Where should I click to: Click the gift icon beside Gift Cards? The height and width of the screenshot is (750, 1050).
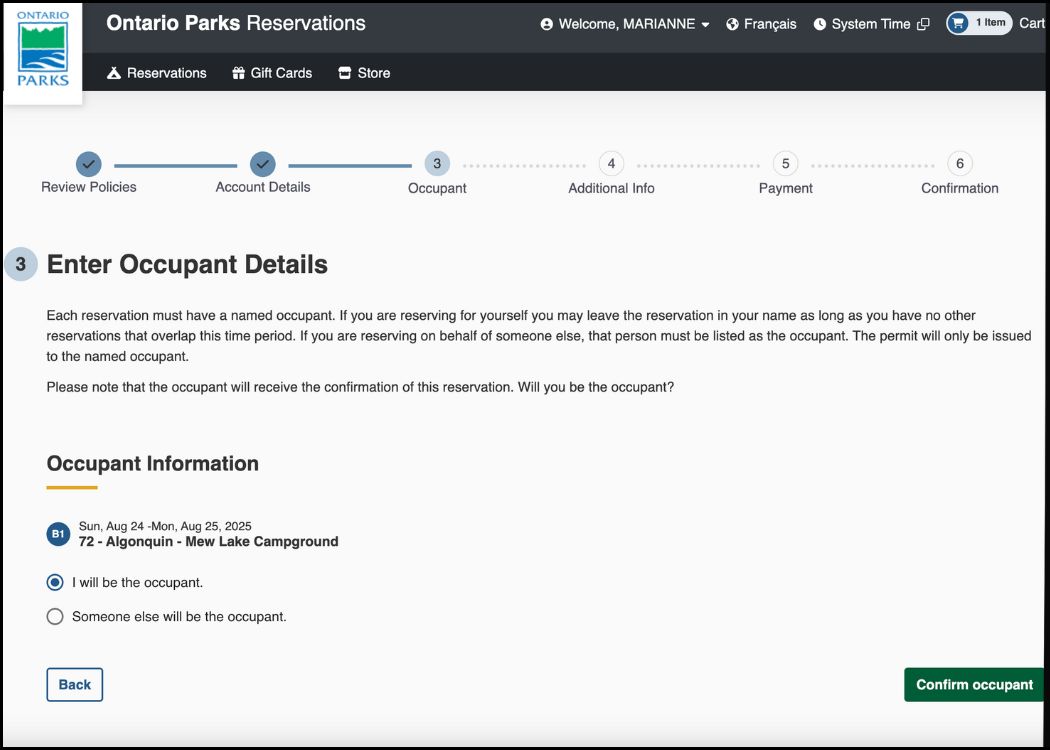[x=238, y=73]
